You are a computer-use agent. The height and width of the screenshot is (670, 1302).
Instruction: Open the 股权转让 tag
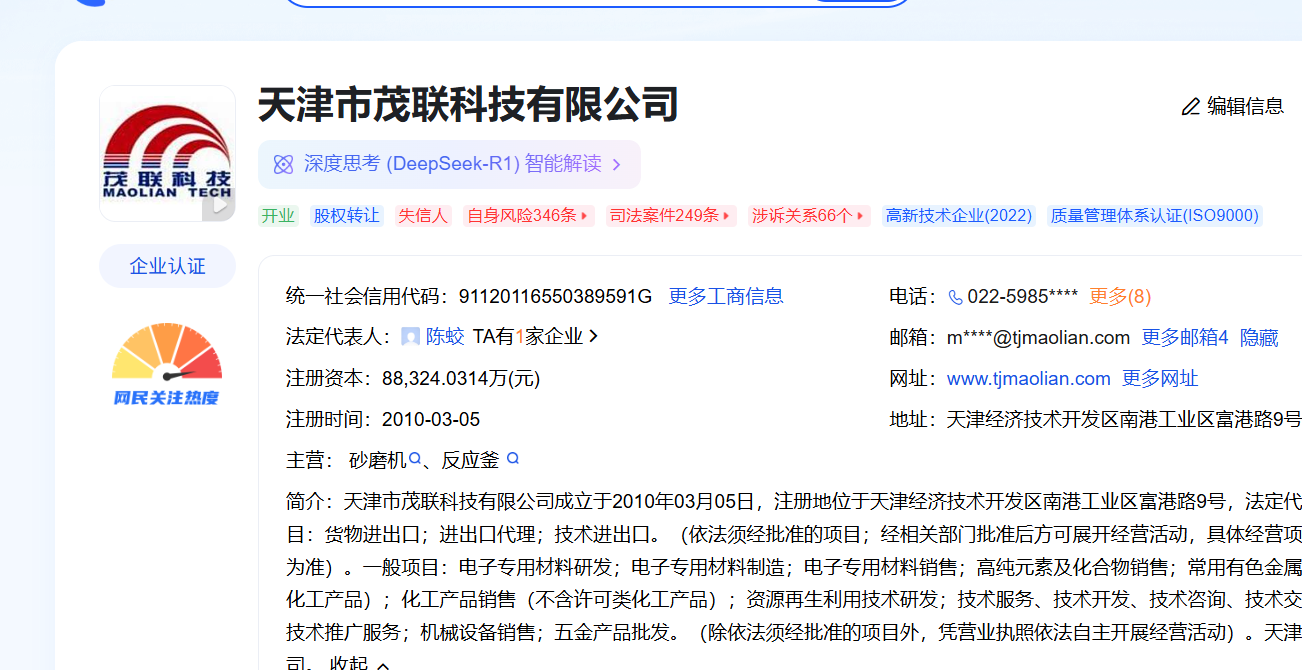pyautogui.click(x=346, y=216)
